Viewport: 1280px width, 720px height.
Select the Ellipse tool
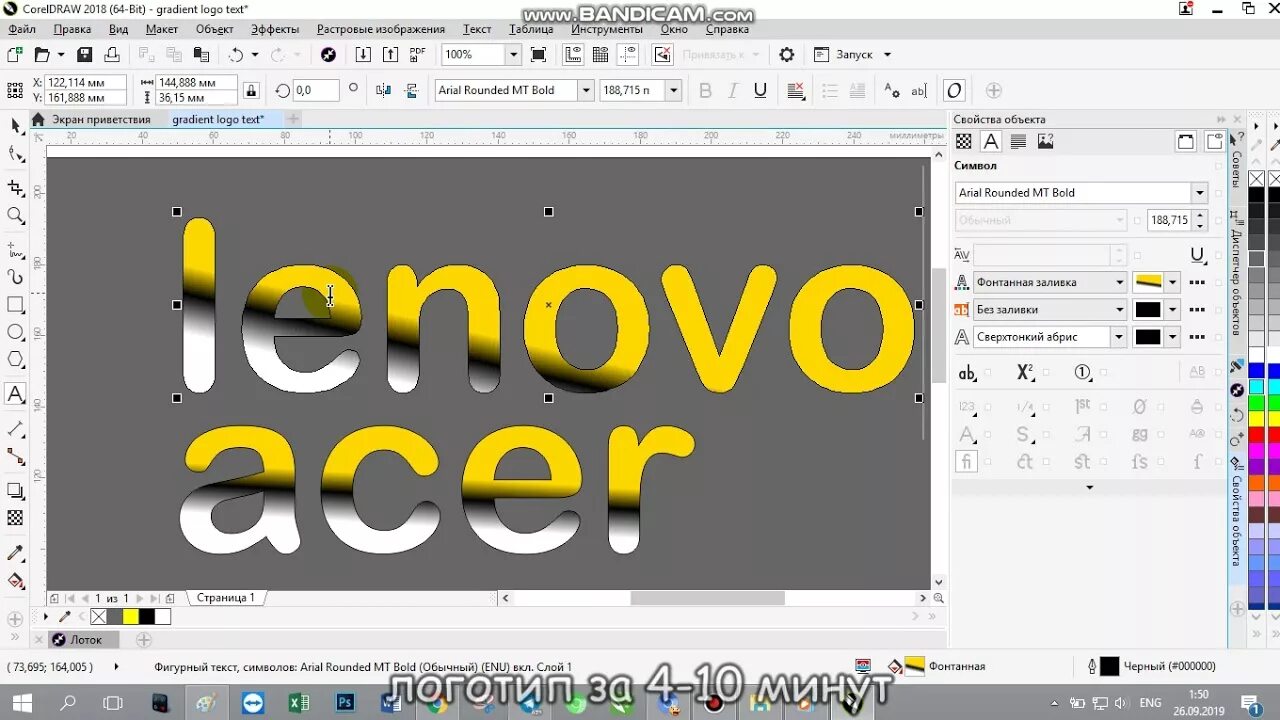[x=15, y=332]
